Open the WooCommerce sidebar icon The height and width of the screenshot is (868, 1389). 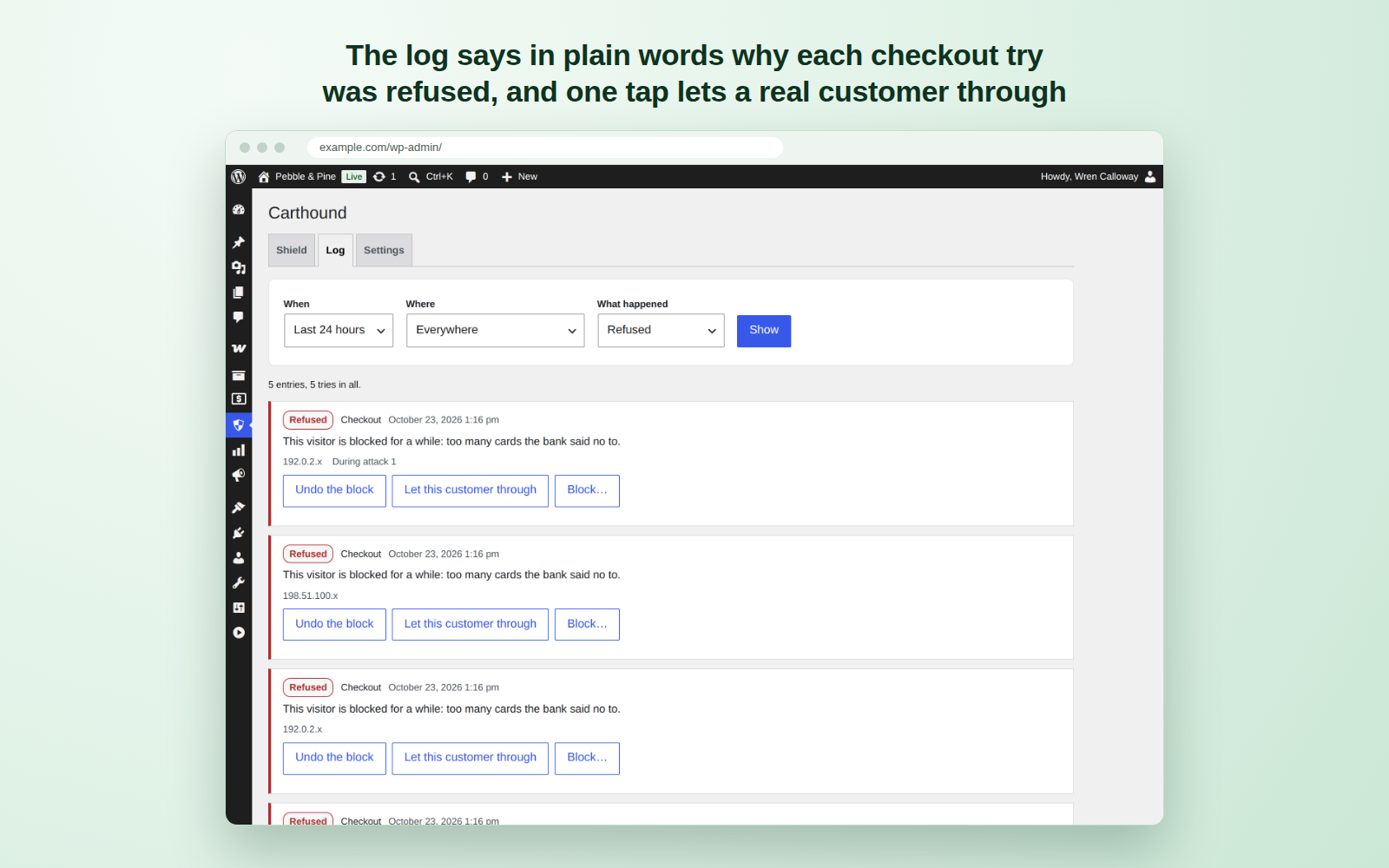pos(239,349)
